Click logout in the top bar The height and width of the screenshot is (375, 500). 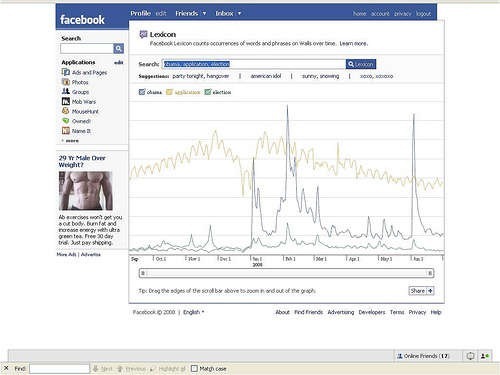[x=423, y=14]
